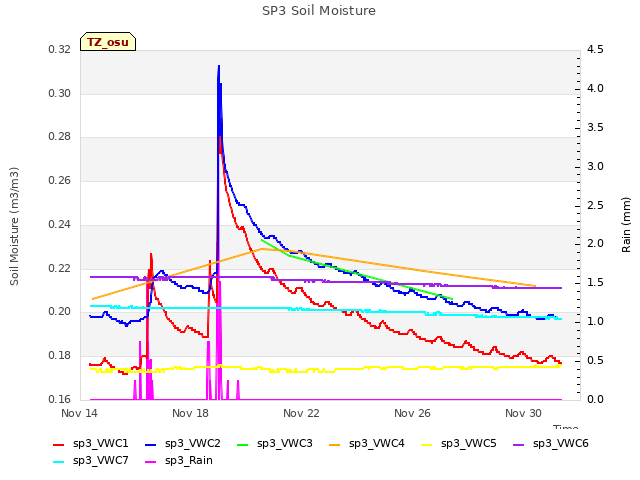
Task: Click the 0.22 left axis value
Action: (60, 269)
